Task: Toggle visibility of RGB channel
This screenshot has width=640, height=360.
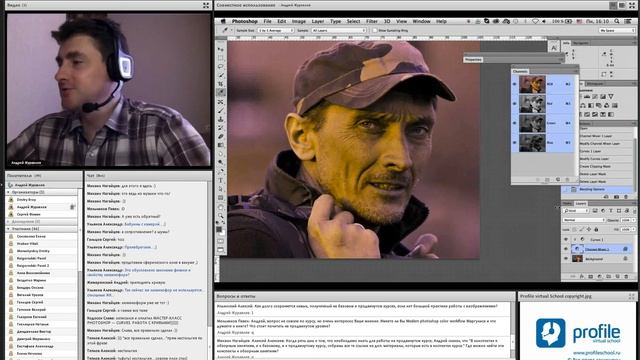Action: point(514,84)
